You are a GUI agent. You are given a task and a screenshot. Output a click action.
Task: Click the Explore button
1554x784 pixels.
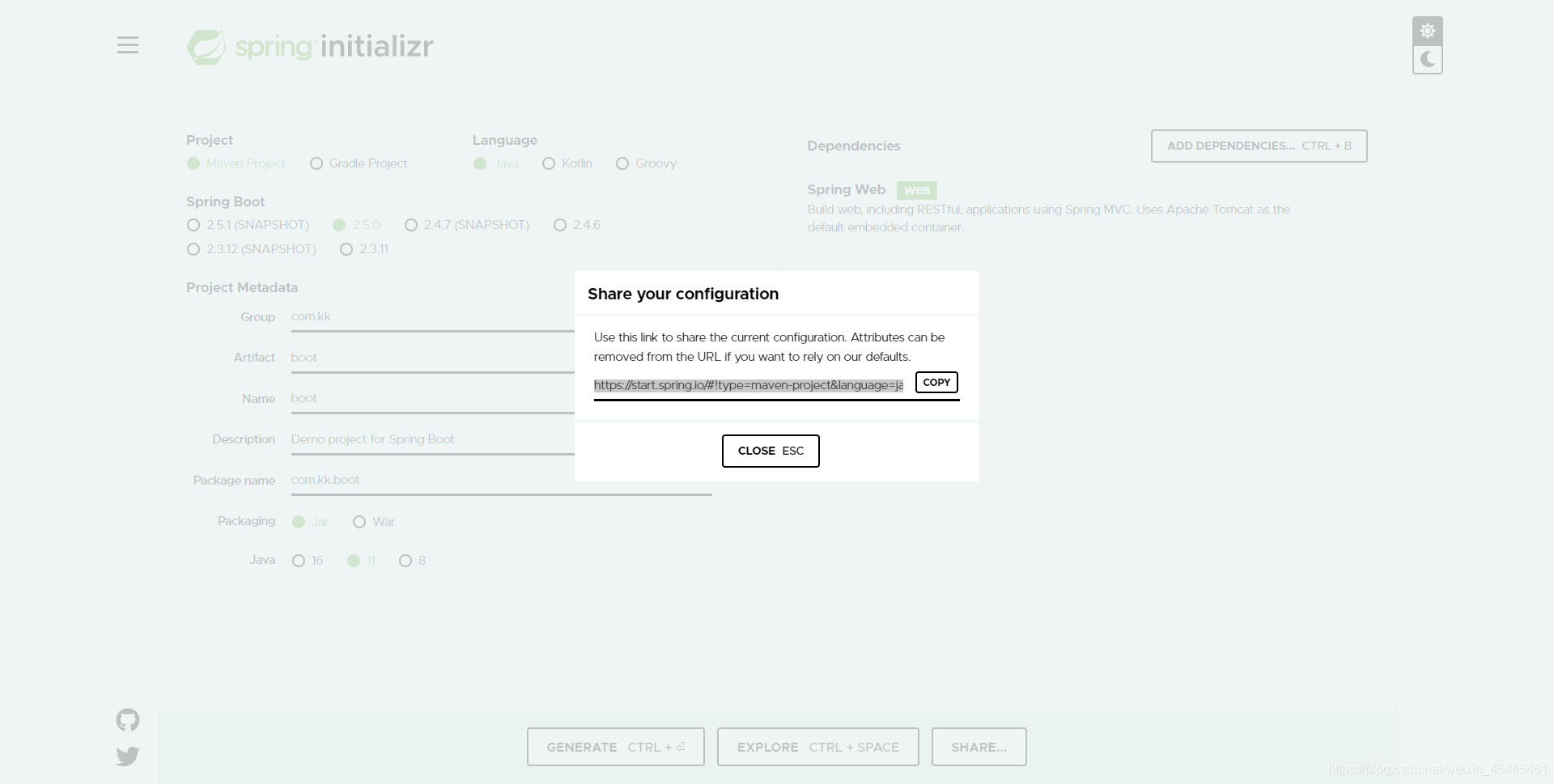pos(818,747)
